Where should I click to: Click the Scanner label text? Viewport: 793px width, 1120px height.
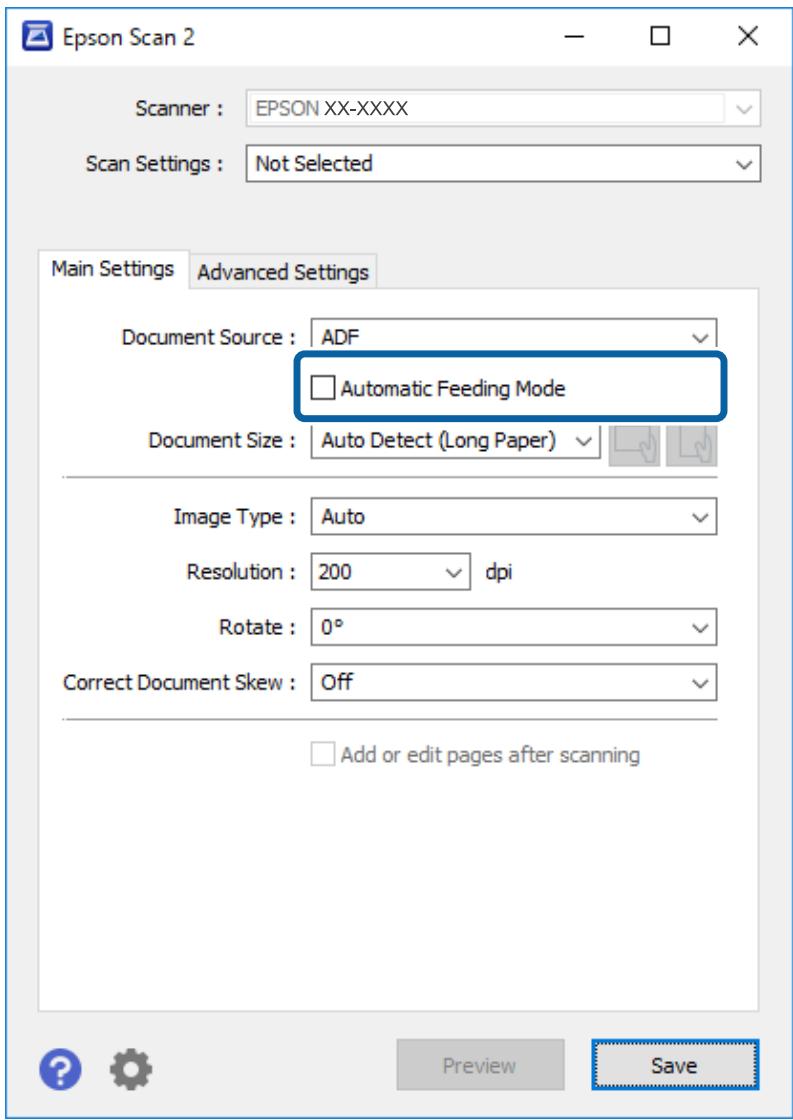(179, 109)
